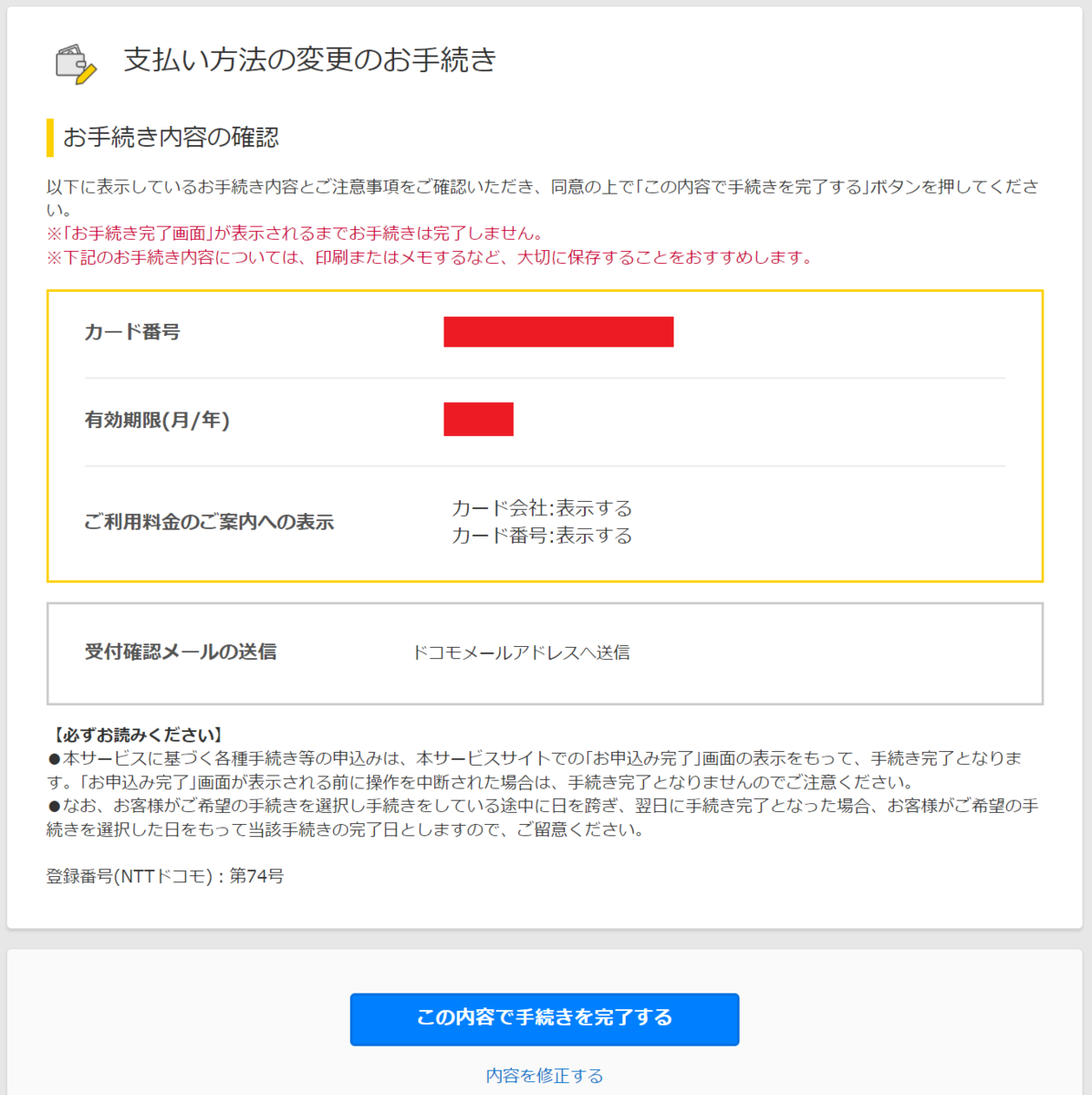This screenshot has width=1092, height=1095.
Task: Click the section heading お手続き内容の確認
Action: pyautogui.click(x=173, y=137)
